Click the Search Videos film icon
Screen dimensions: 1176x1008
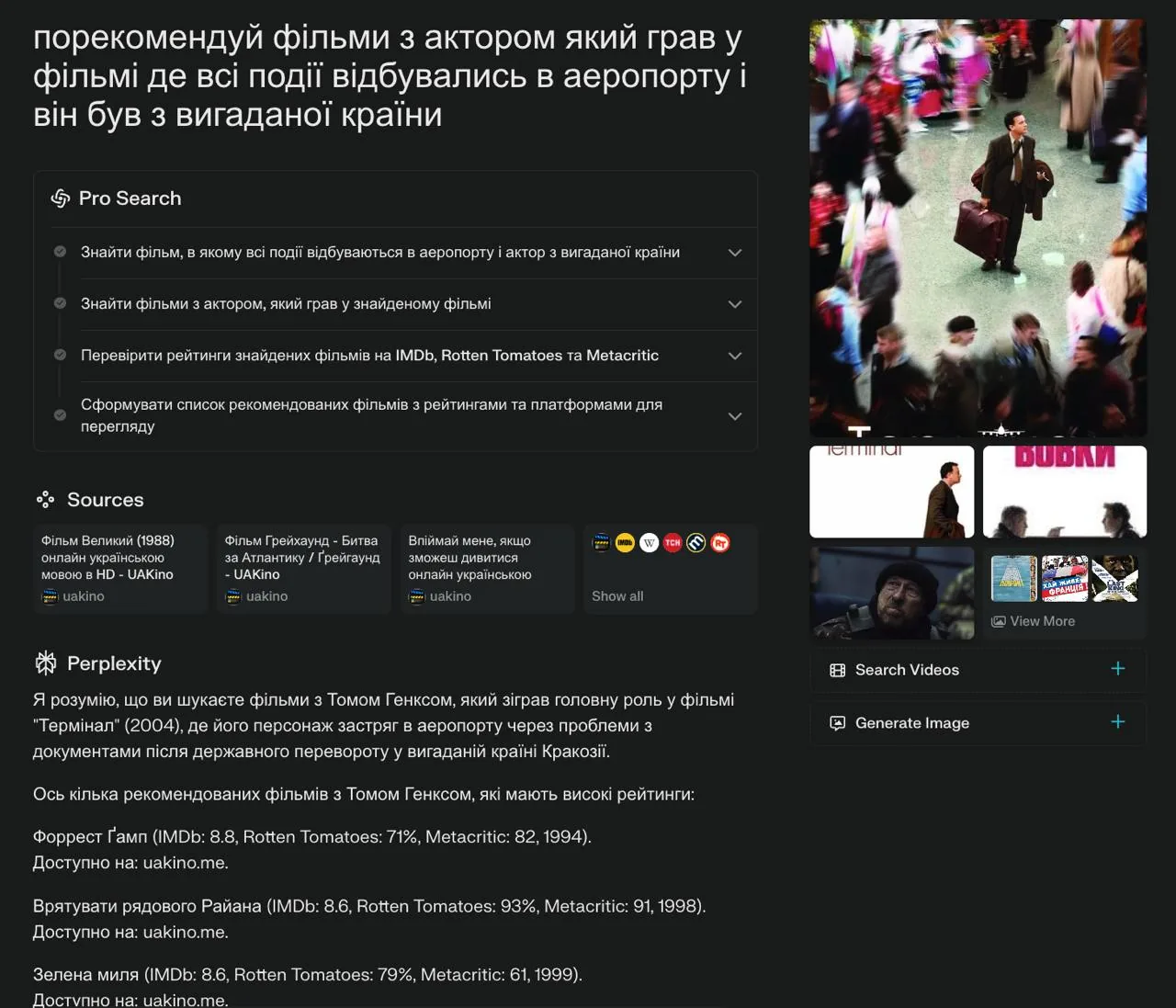pyautogui.click(x=837, y=670)
